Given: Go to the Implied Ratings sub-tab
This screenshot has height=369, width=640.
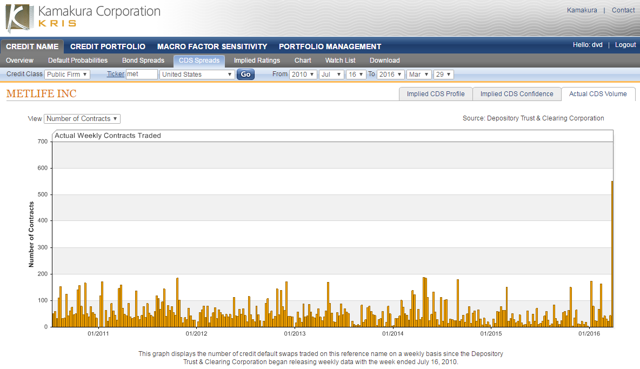Looking at the screenshot, I should [257, 60].
